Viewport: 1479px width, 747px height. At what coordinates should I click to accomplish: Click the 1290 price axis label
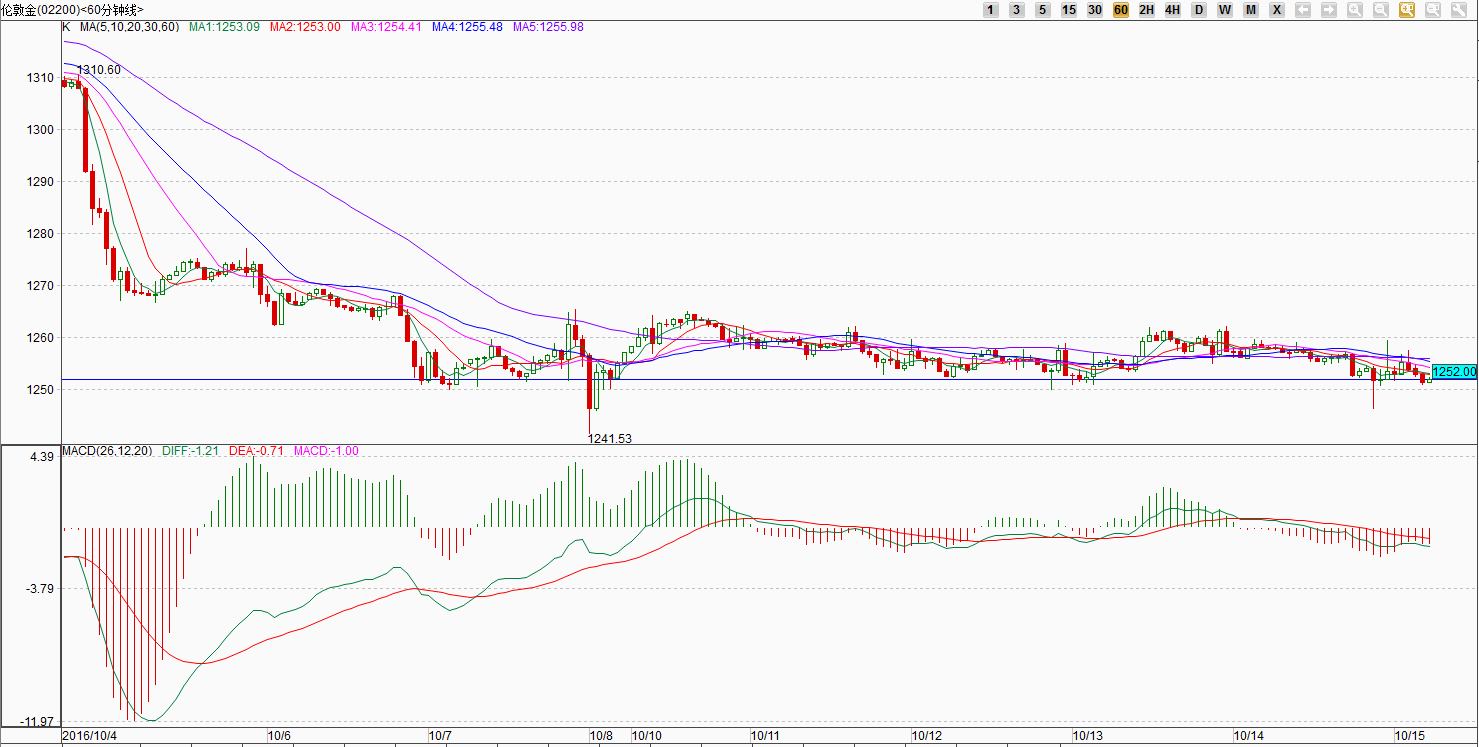click(x=41, y=182)
